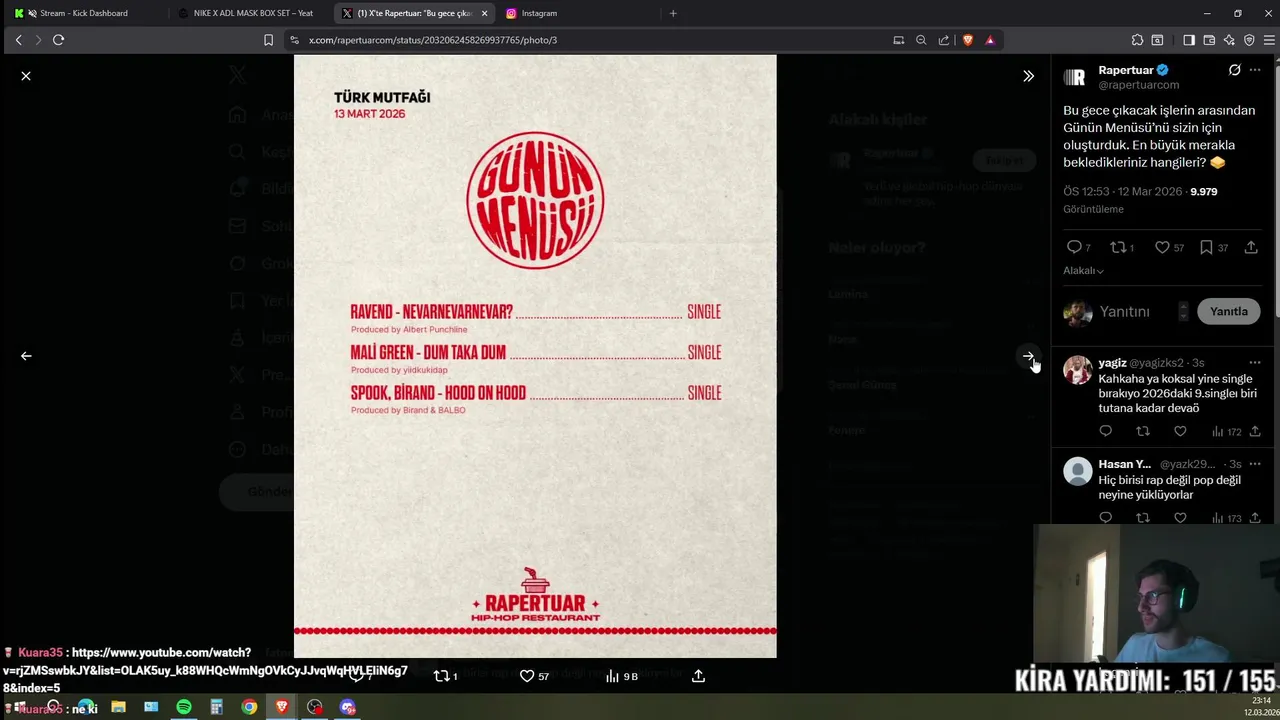
Task: Open File Explorer from taskbar
Action: tap(118, 707)
